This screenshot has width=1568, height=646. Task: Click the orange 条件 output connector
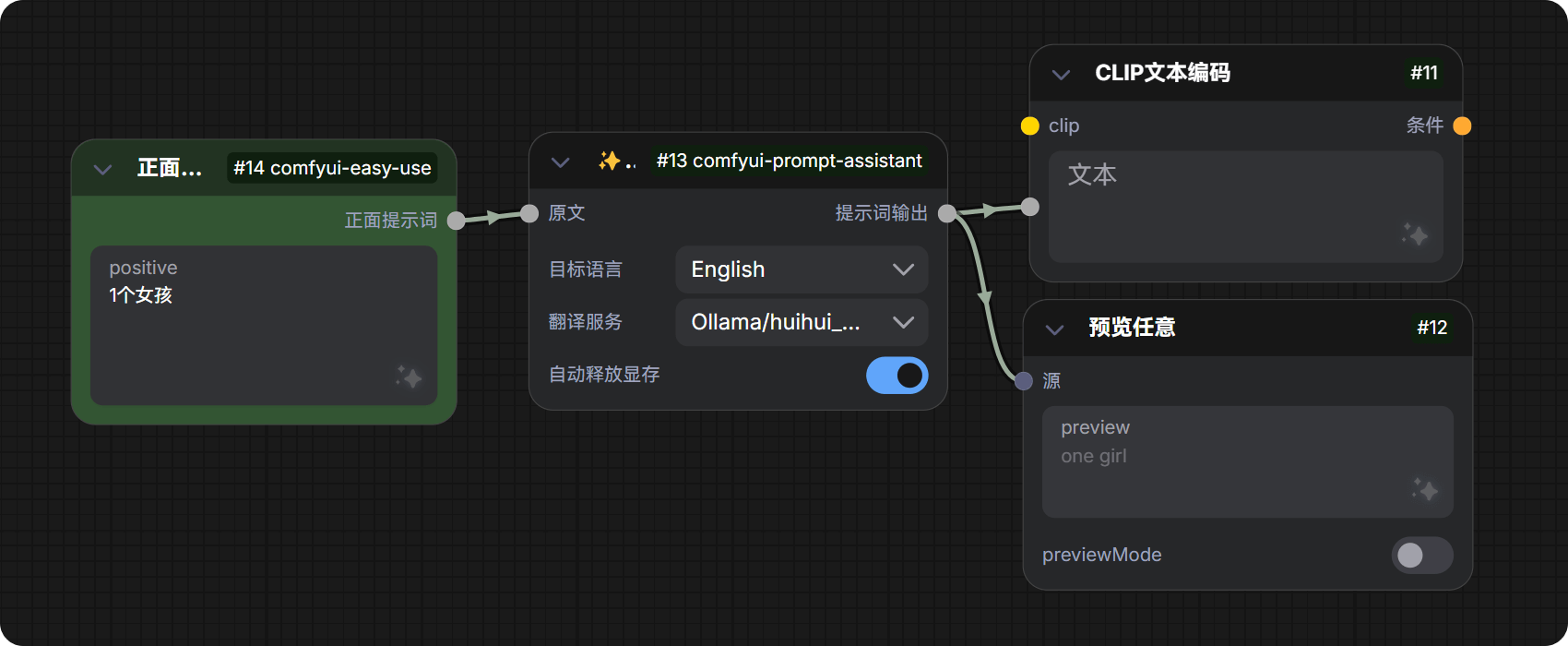[1462, 126]
